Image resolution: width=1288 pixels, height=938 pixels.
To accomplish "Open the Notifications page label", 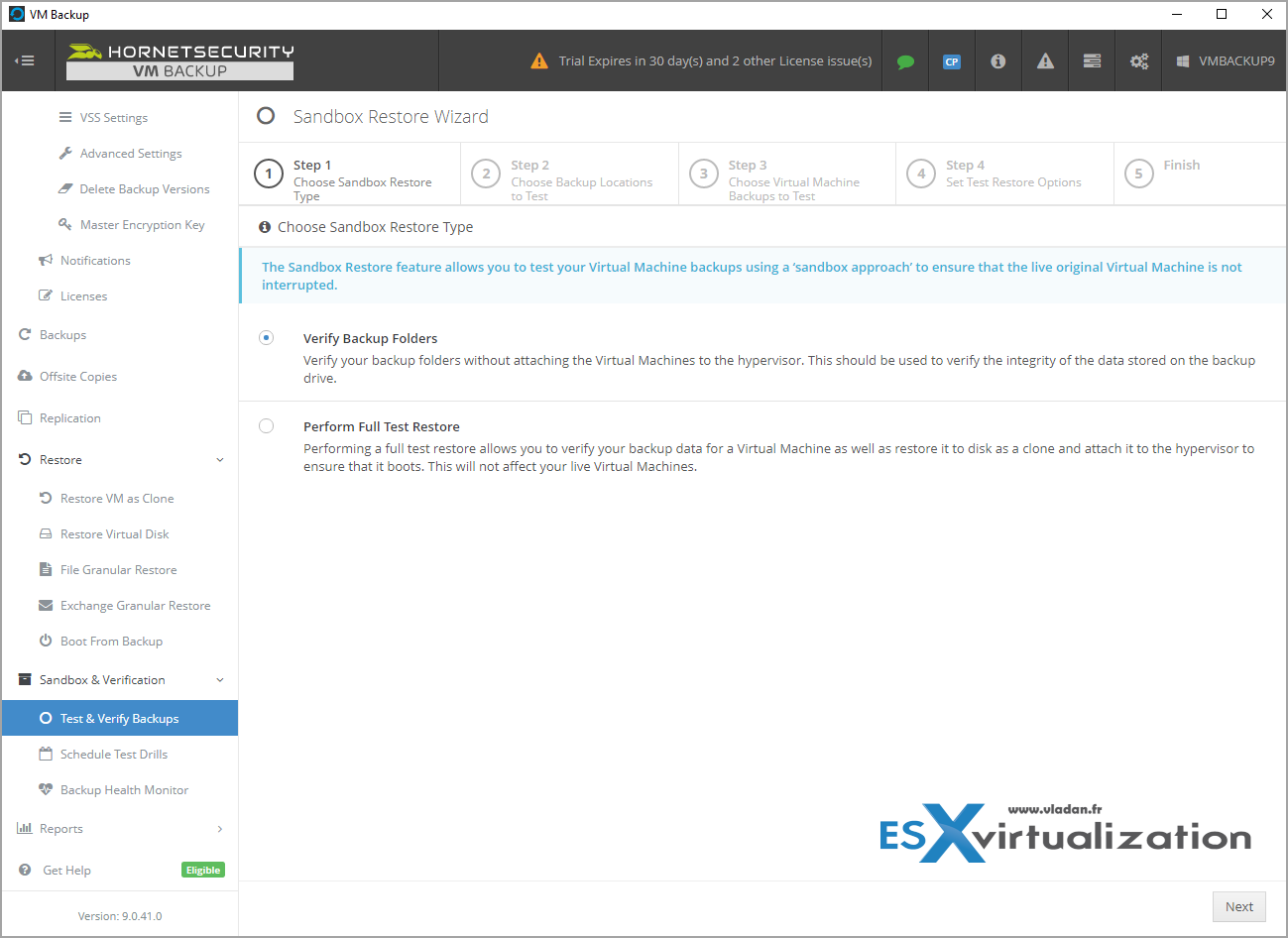I will (x=95, y=261).
